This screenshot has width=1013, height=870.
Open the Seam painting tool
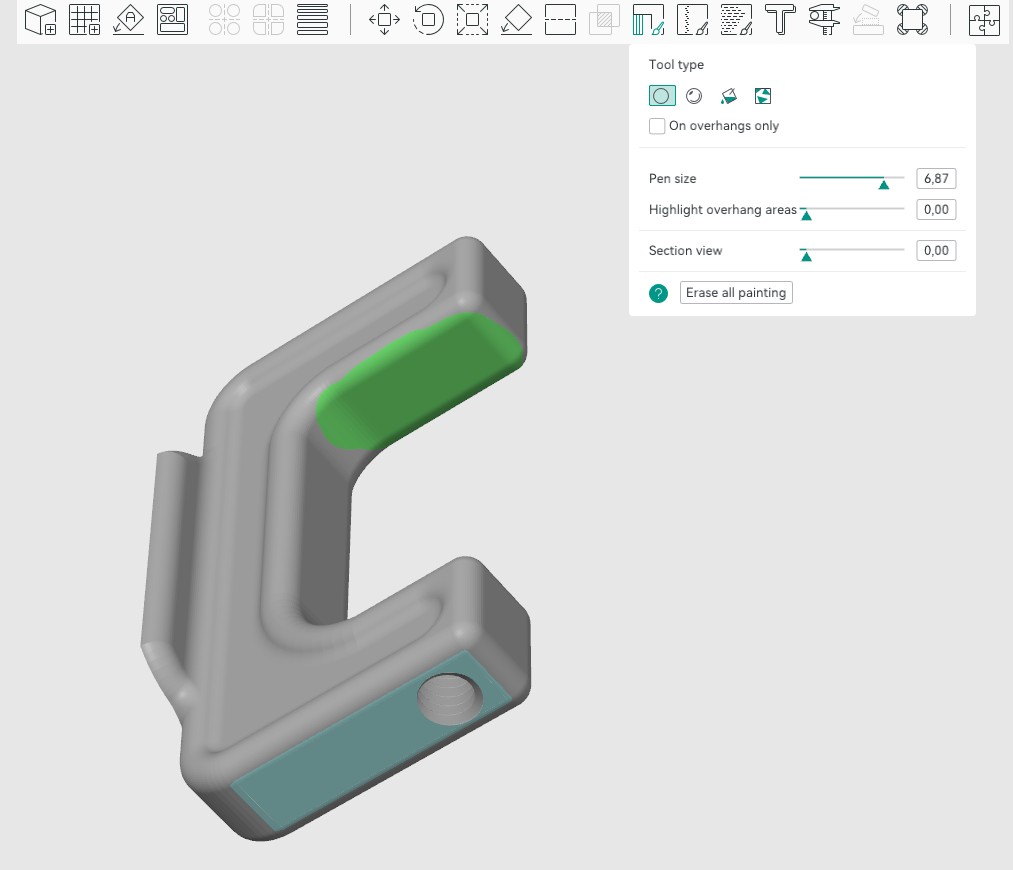tap(693, 19)
